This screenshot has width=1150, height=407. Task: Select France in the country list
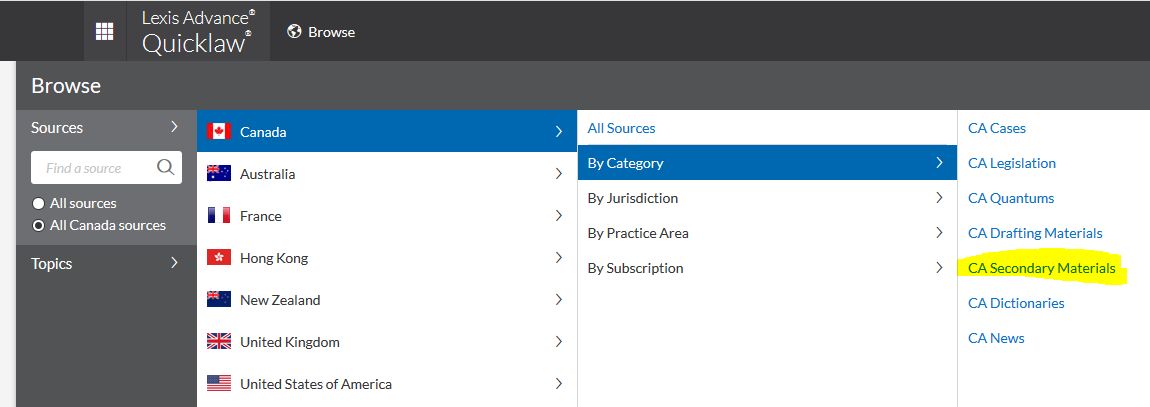(x=387, y=216)
